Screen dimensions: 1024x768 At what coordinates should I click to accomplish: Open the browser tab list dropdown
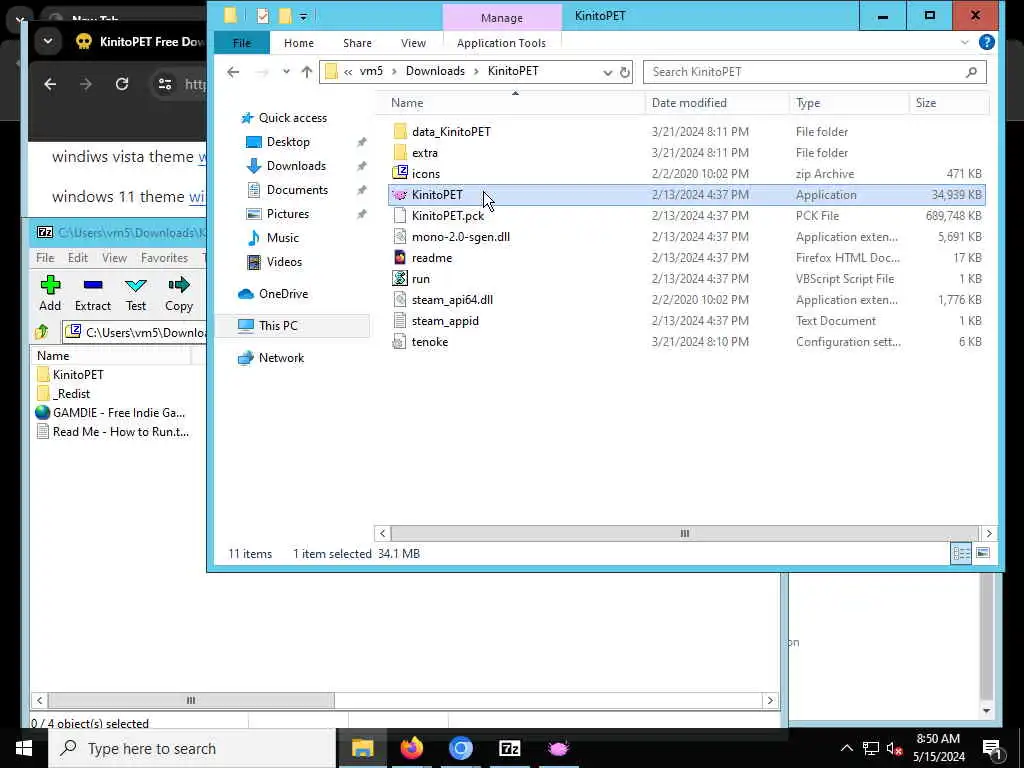(48, 41)
